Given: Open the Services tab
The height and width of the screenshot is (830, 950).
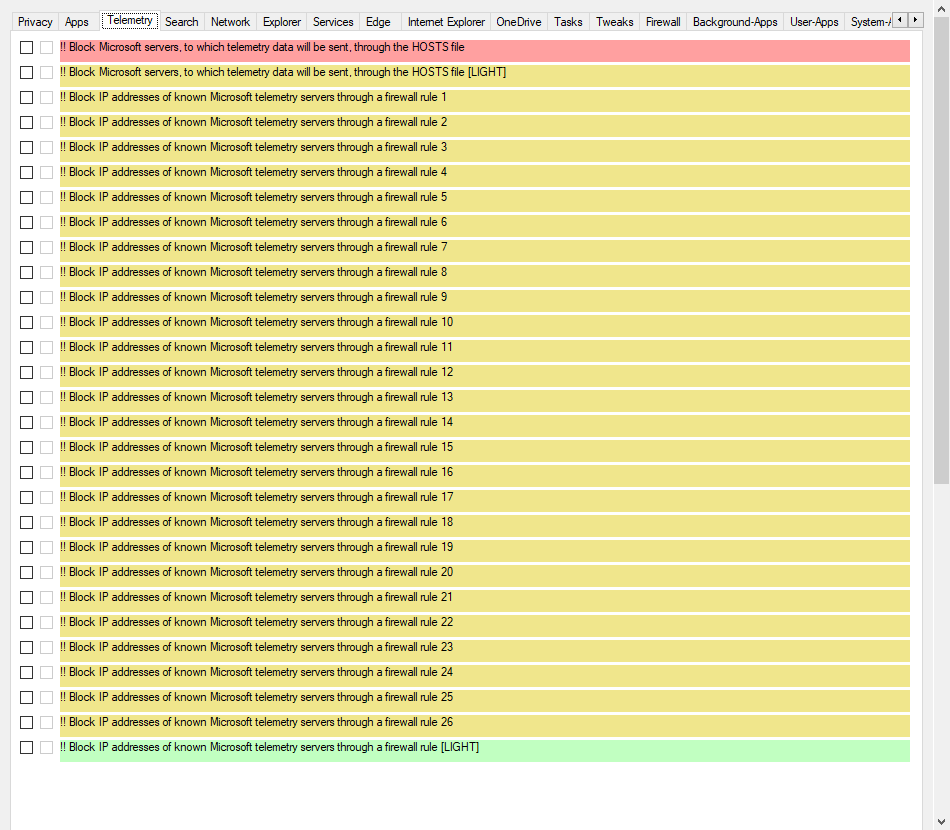Looking at the screenshot, I should [x=333, y=22].
